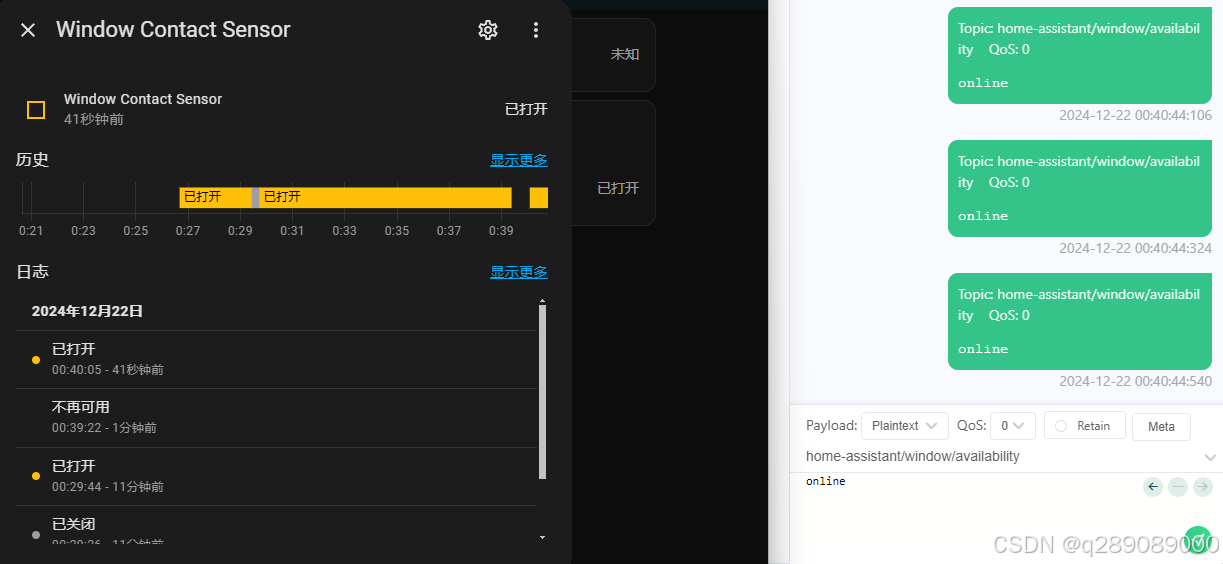Click the message bubble timestamped 00:40:44:324
This screenshot has height=564, width=1223.
coord(1080,188)
